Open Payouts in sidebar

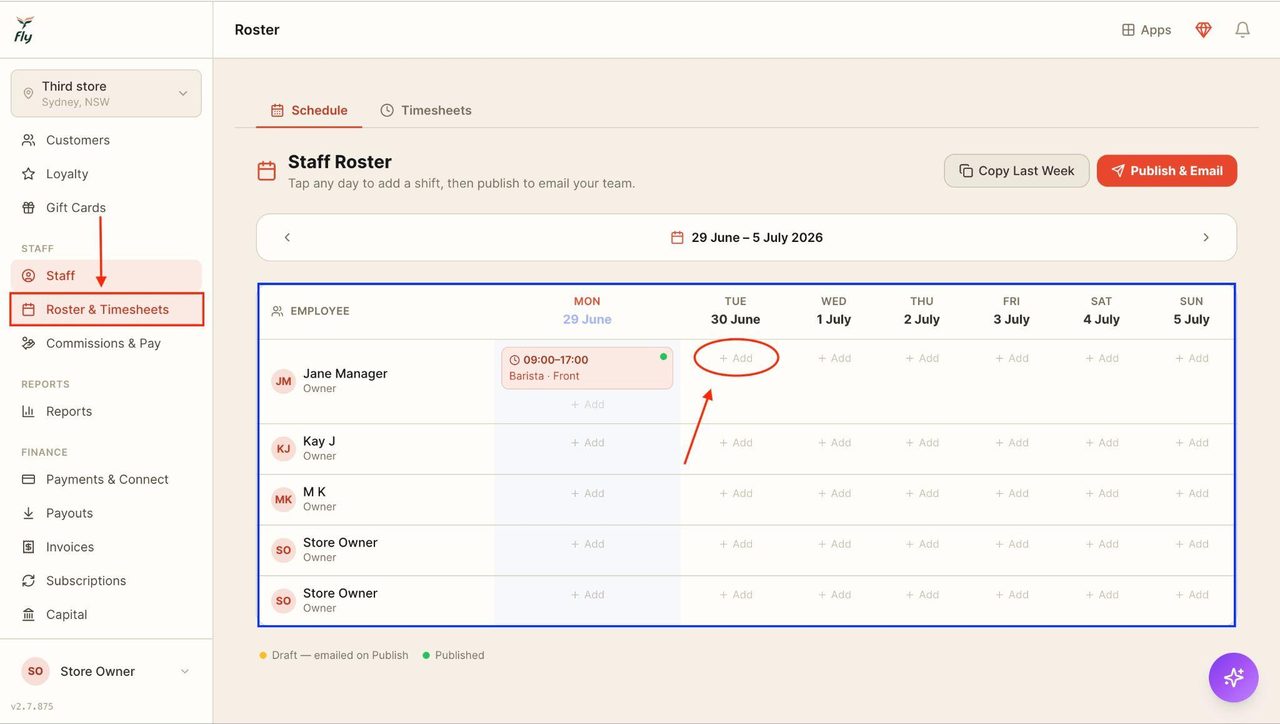click(x=106, y=513)
